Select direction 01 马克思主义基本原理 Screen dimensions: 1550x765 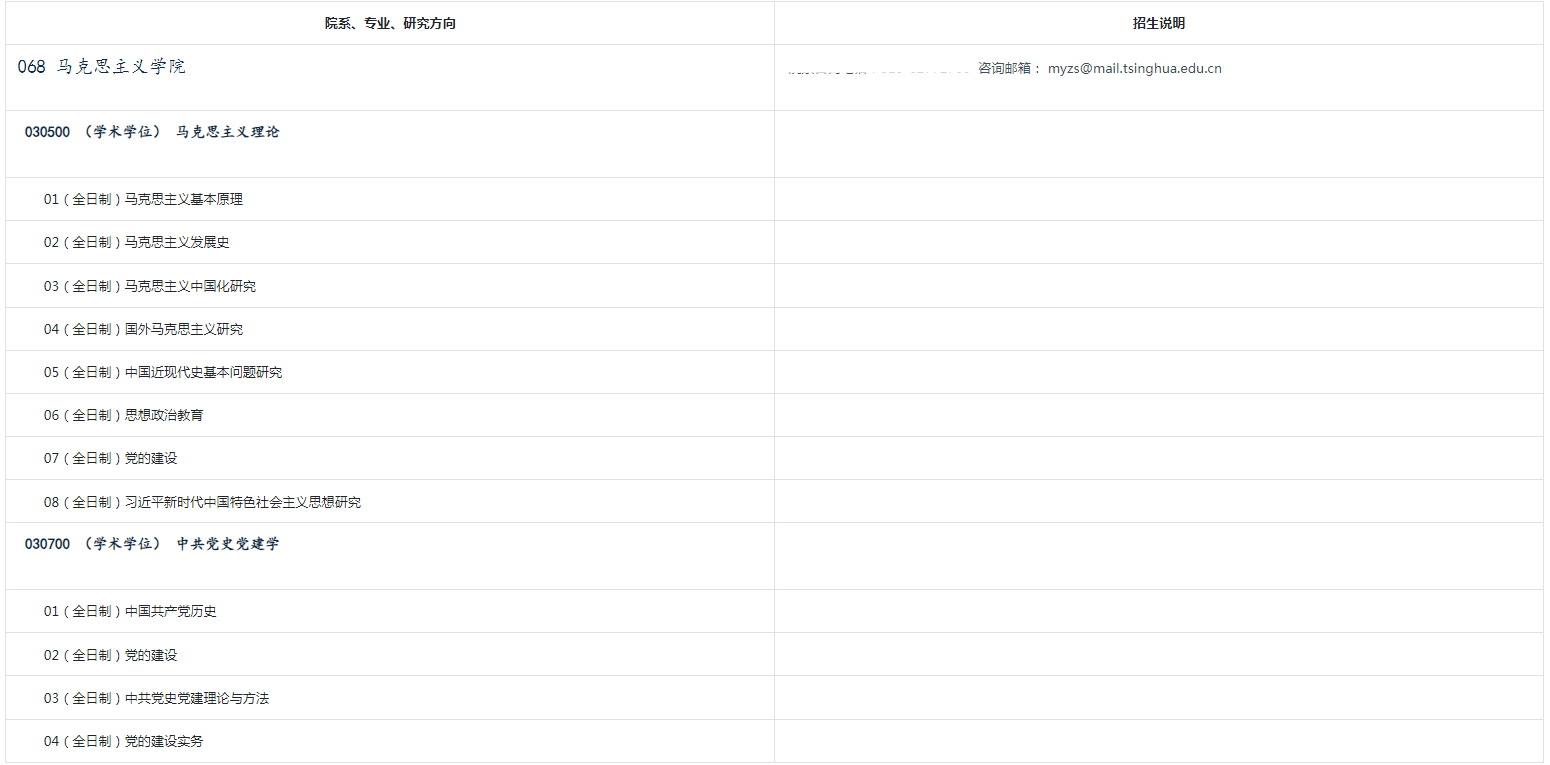pos(143,200)
